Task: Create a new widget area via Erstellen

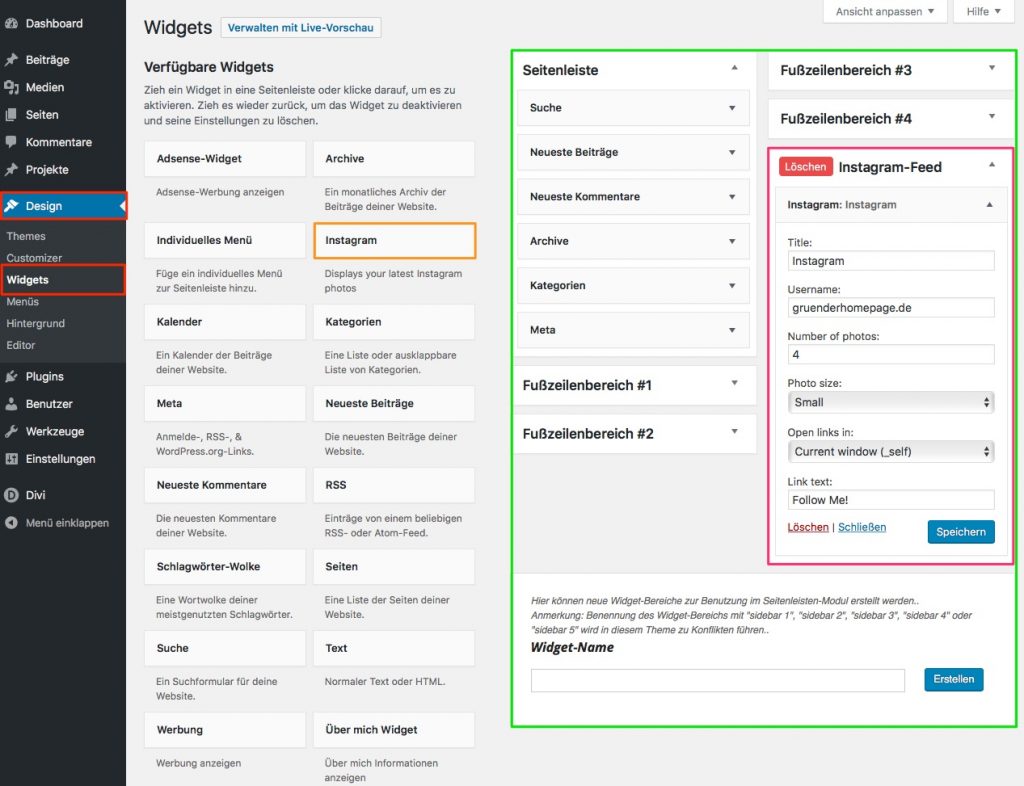Action: tap(953, 679)
